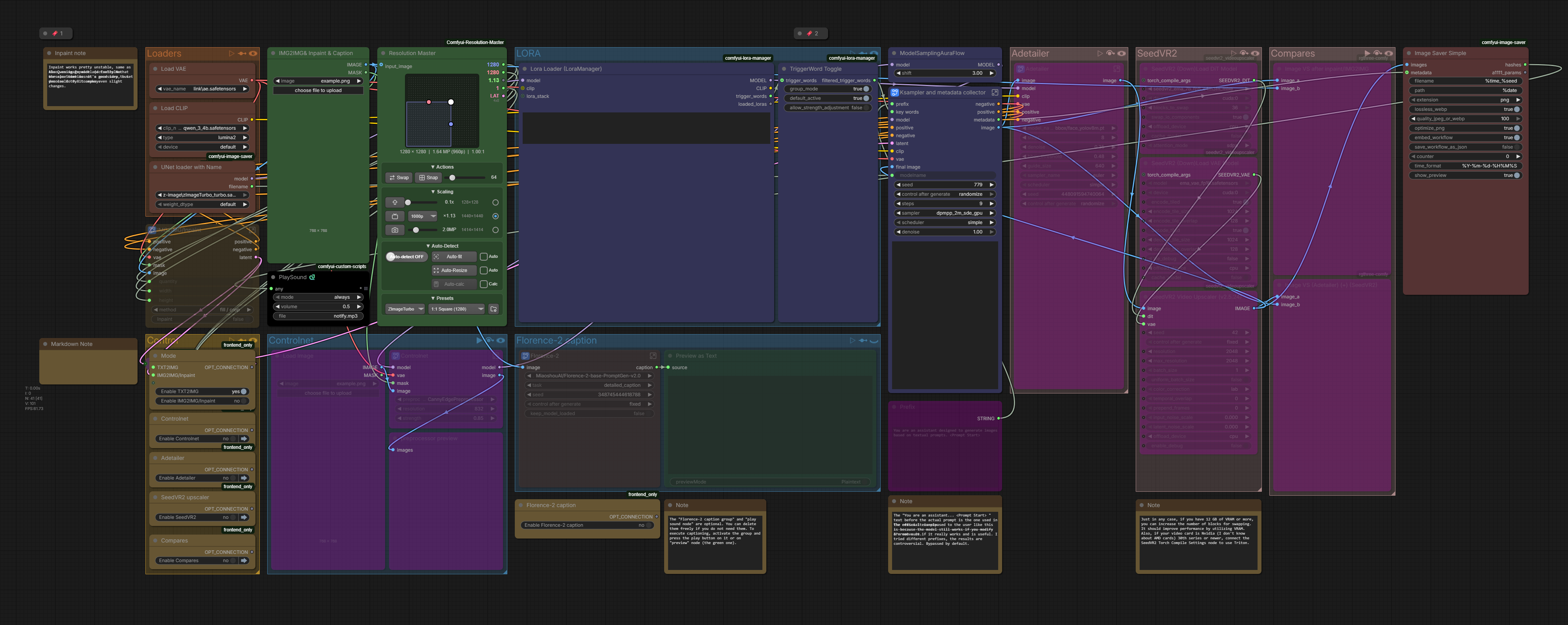Run the Florence-2 caption group play icon
The image size is (1568, 625).
coord(852,340)
